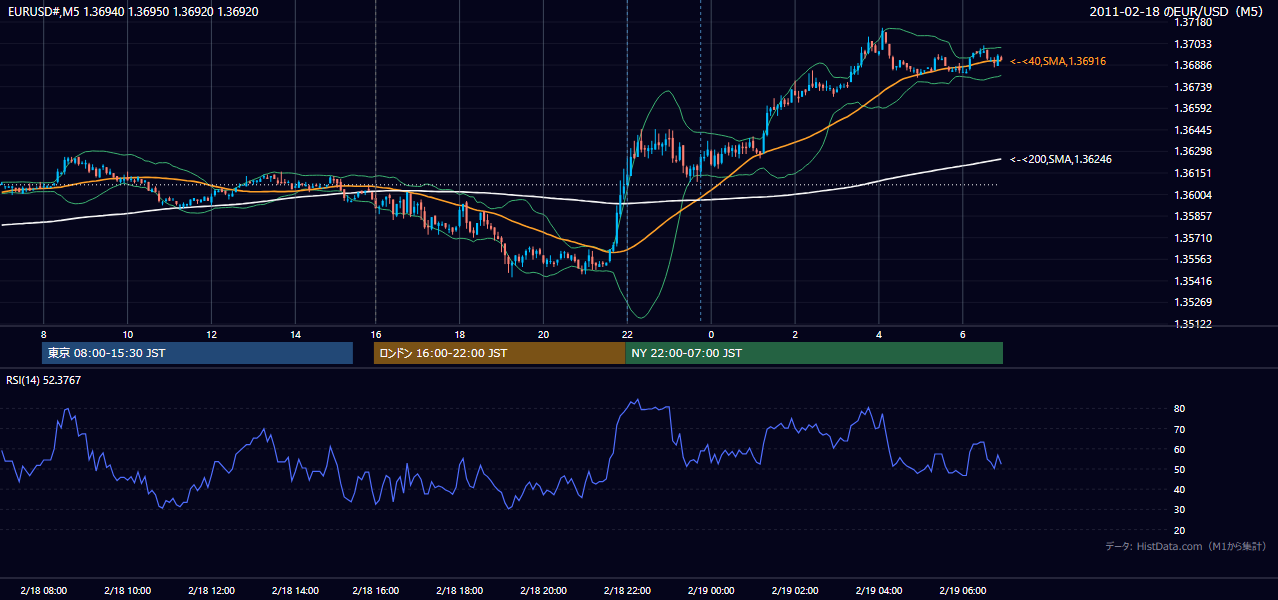Click hour label 22 under the price chart
The image size is (1278, 600).
click(x=627, y=334)
